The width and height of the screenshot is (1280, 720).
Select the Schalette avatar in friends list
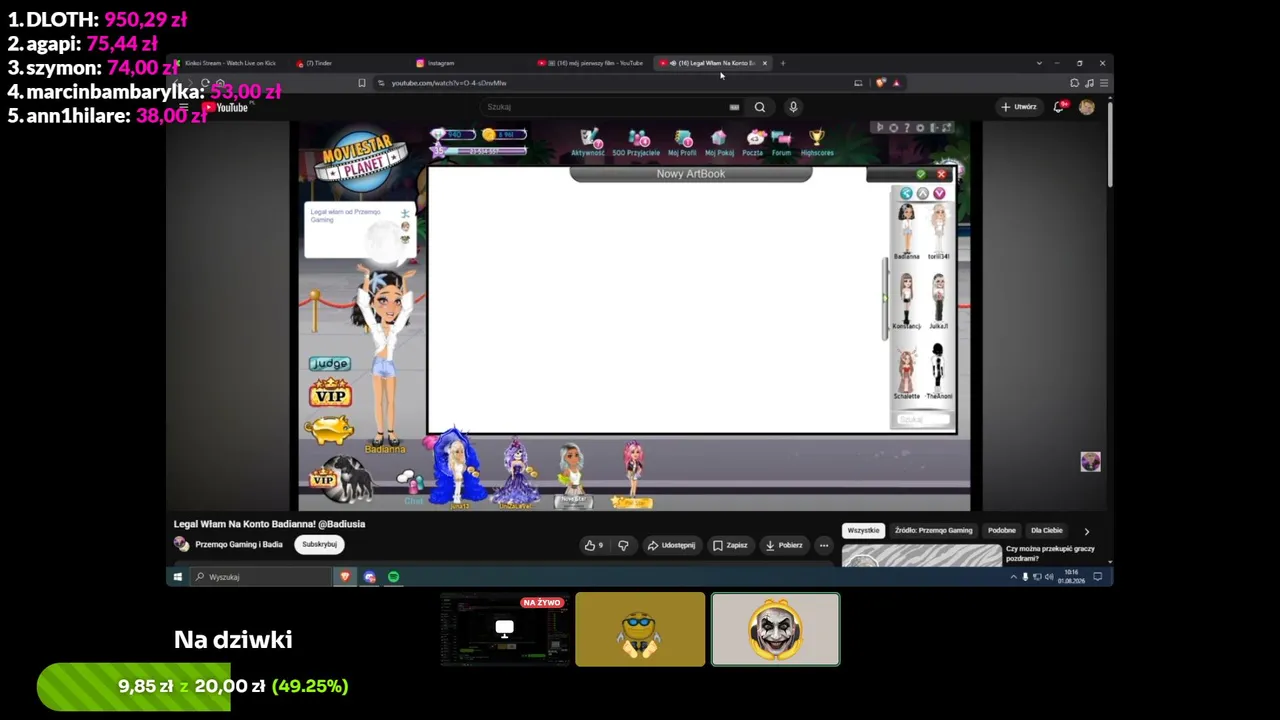tap(906, 372)
